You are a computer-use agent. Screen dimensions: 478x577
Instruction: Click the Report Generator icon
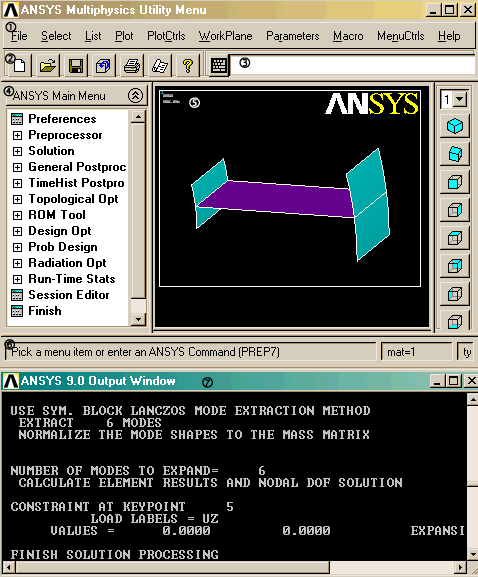pyautogui.click(x=160, y=66)
